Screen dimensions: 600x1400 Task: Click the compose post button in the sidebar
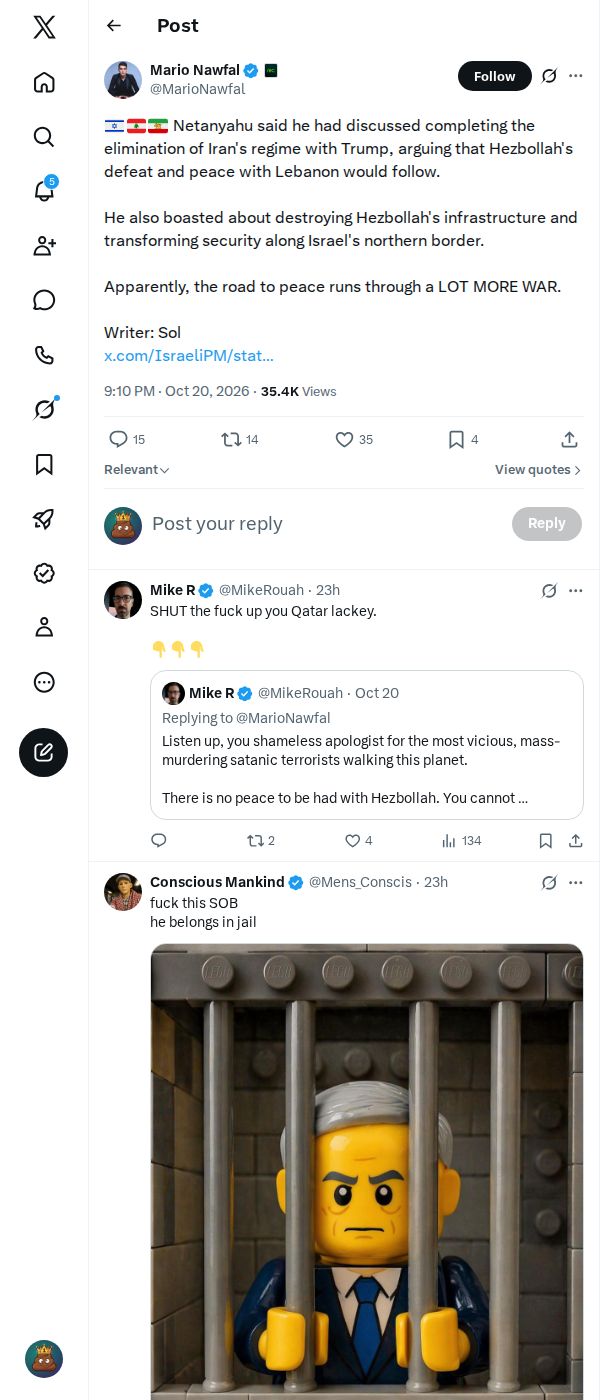pos(44,752)
